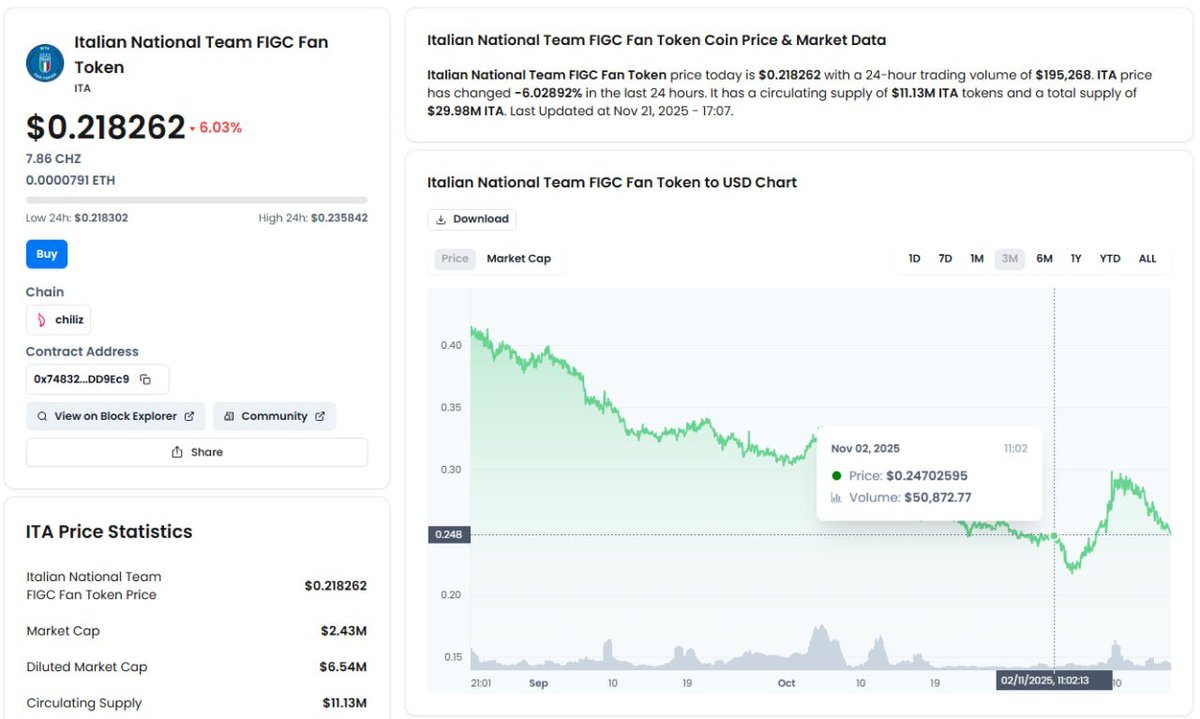
Task: Click the Low 24h value $0.218302
Action: [101, 217]
